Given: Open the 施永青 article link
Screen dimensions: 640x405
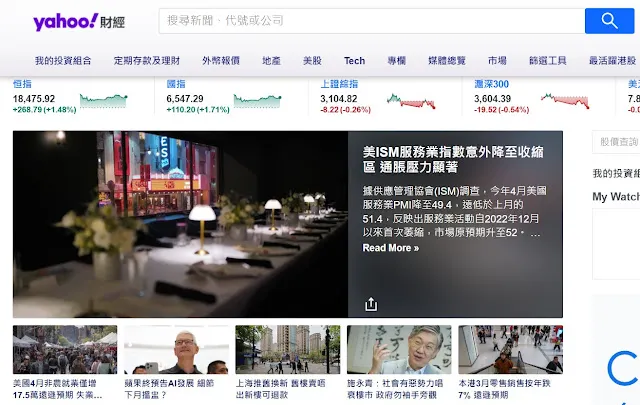Looking at the screenshot, I should [x=395, y=389].
